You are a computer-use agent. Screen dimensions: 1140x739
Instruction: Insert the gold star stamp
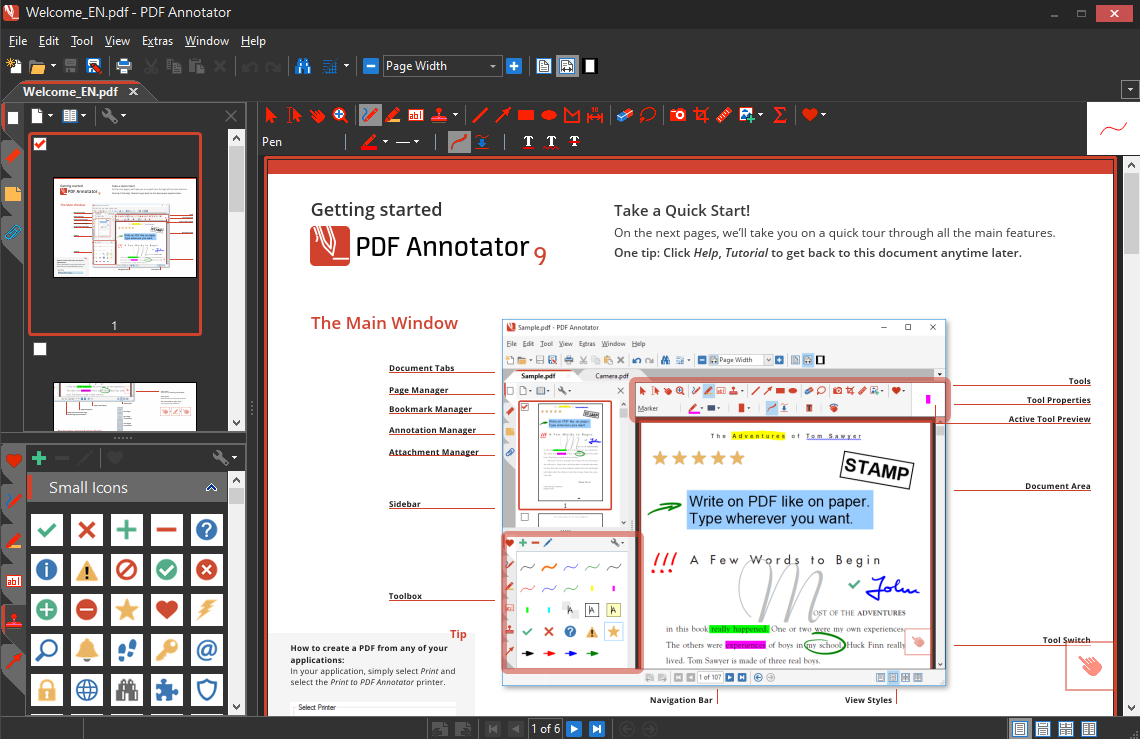pos(126,608)
